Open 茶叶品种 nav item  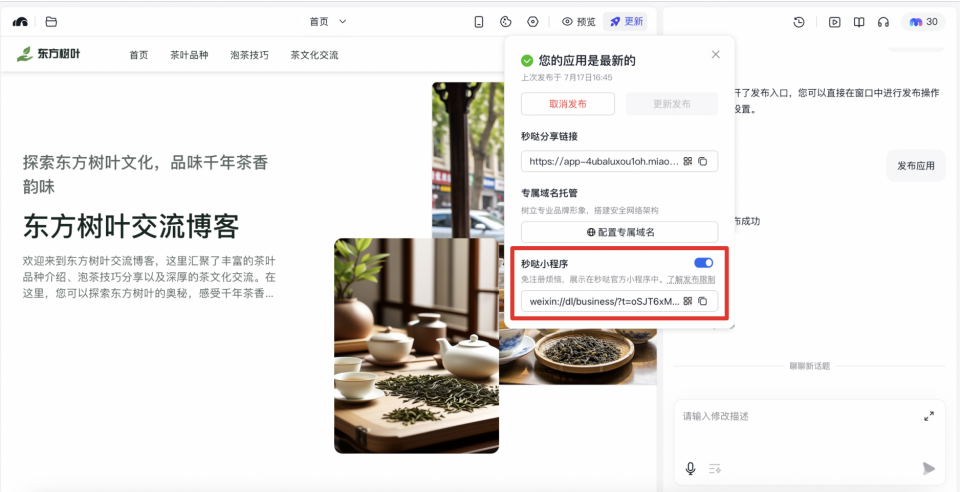189,55
